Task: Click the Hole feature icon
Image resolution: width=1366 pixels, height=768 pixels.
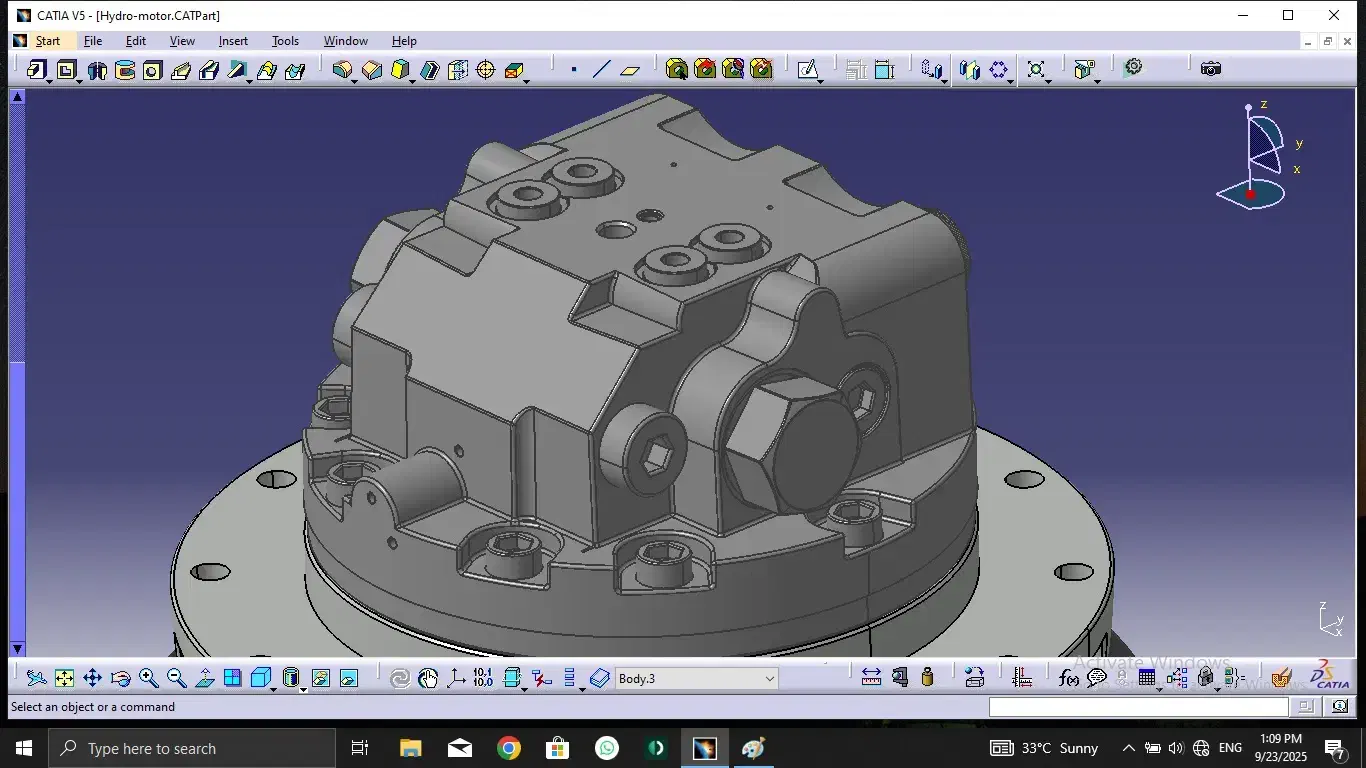Action: [x=152, y=70]
